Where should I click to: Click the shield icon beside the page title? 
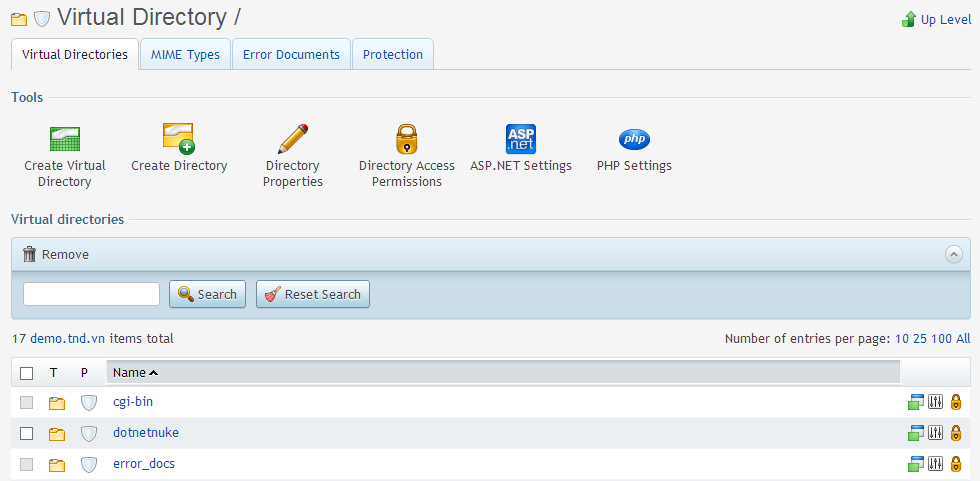(41, 19)
